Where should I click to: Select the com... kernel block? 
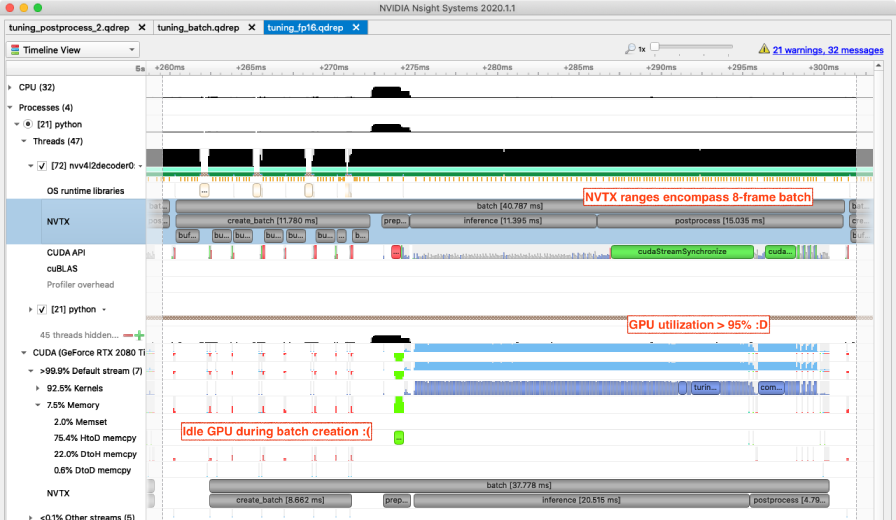(771, 387)
